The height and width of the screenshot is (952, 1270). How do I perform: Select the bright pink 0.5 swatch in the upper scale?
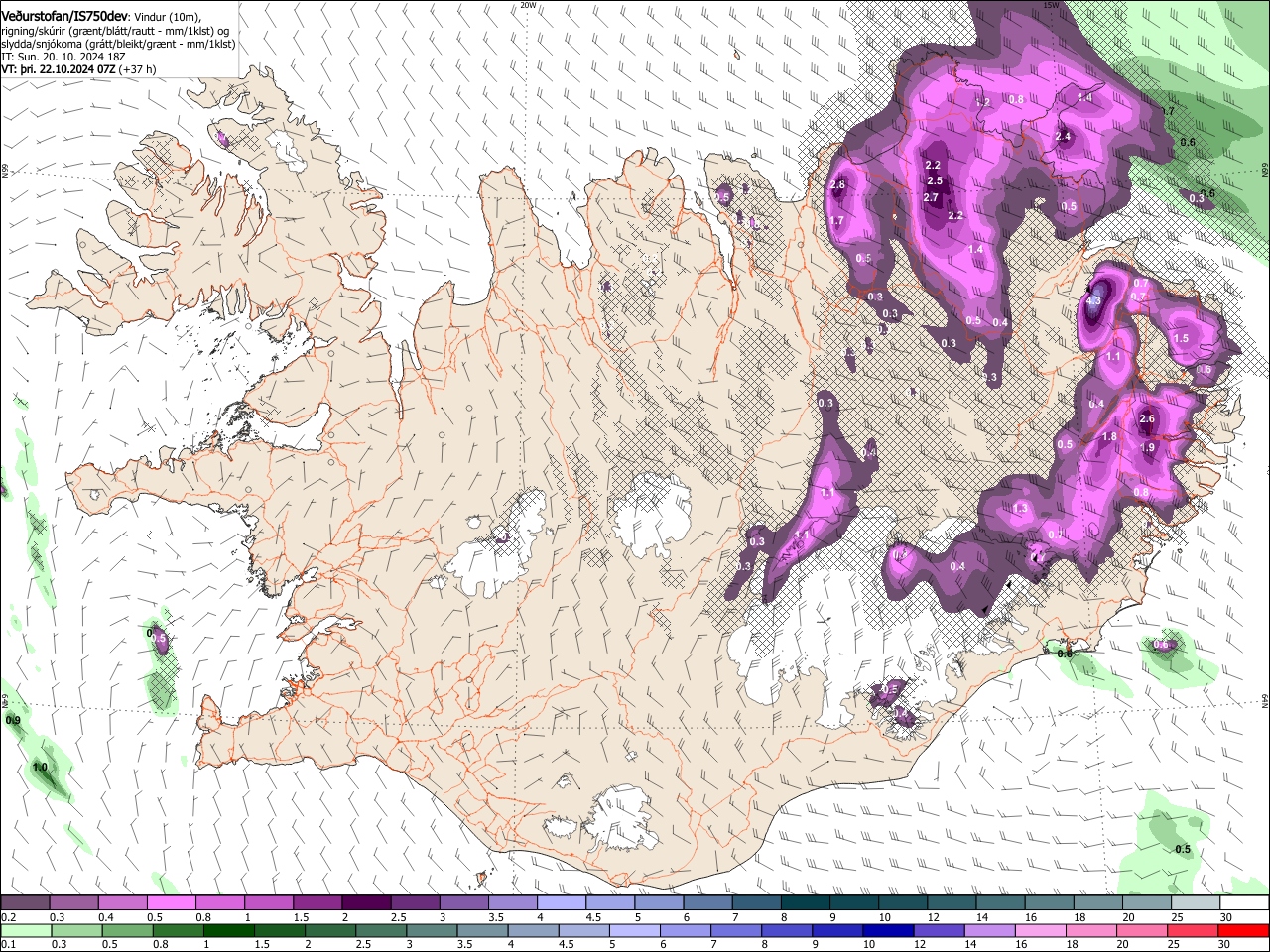pos(171,903)
